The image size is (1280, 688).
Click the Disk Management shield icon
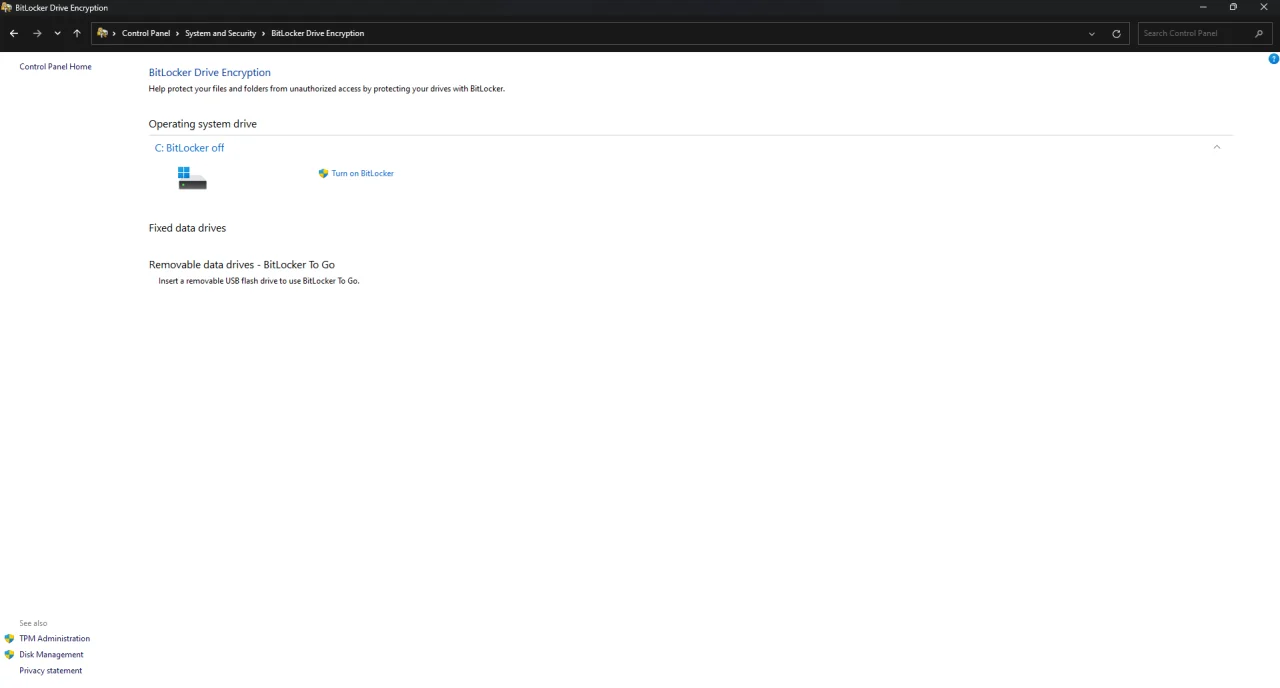(9, 655)
